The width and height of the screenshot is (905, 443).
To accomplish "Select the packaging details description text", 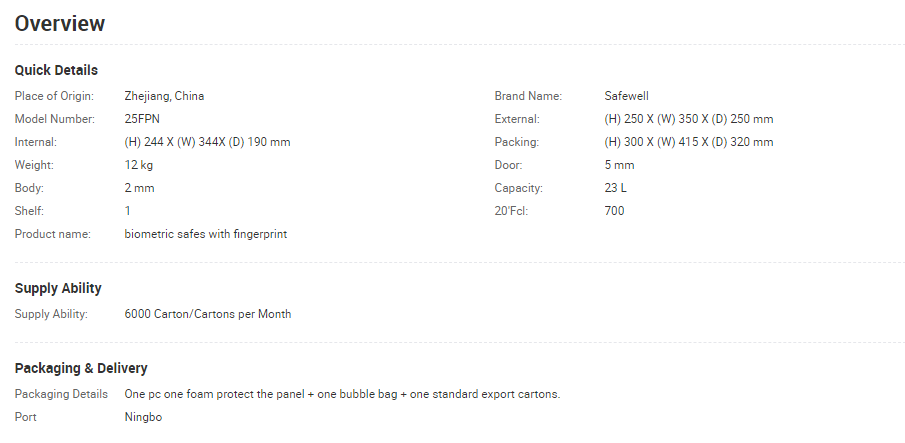I will point(342,395).
